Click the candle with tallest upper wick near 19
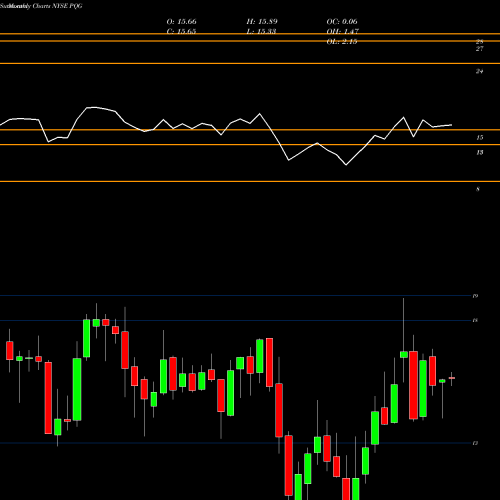Screen dimensions: 500x500 click(404, 354)
